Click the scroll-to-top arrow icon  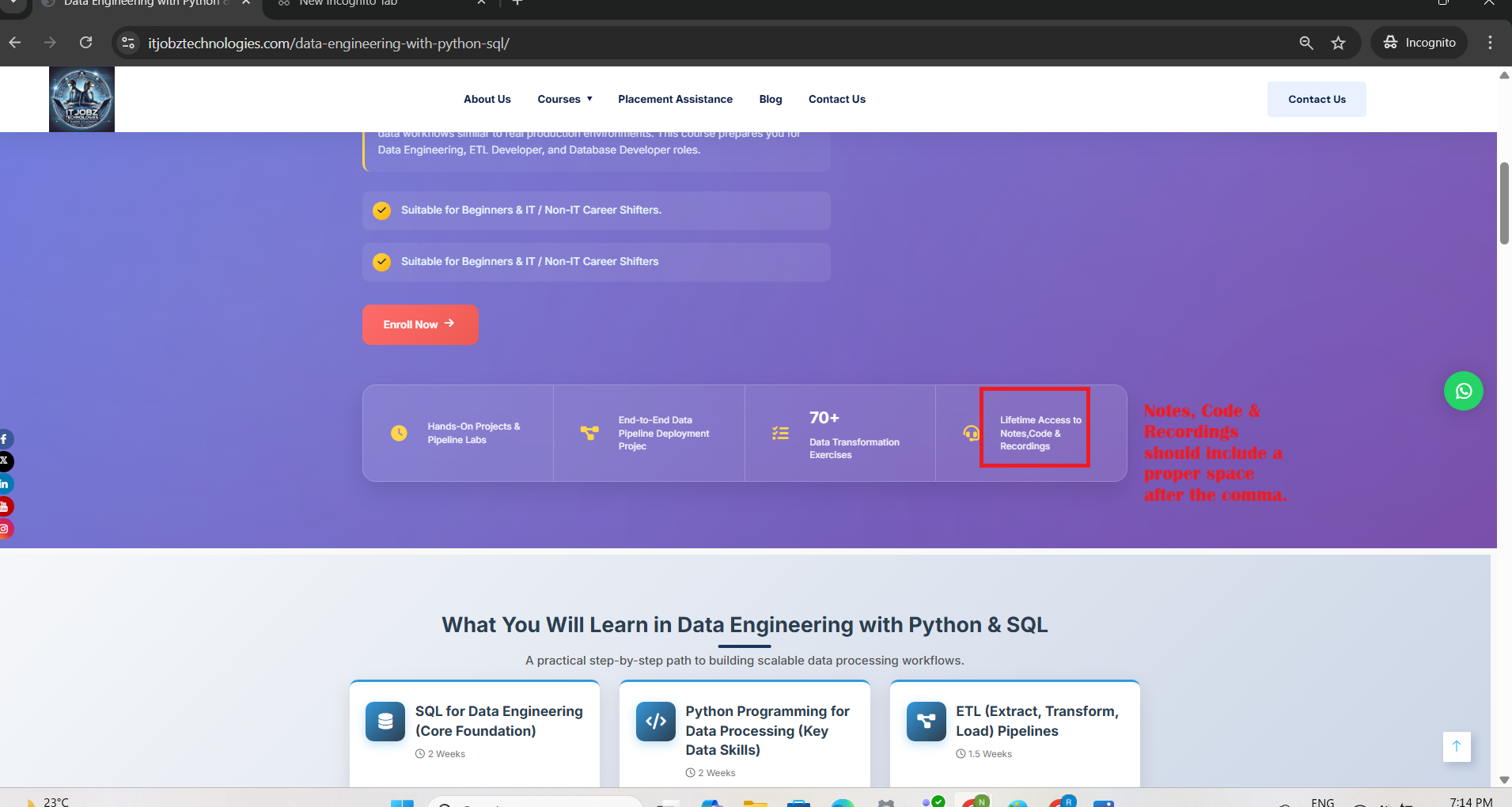(x=1456, y=746)
